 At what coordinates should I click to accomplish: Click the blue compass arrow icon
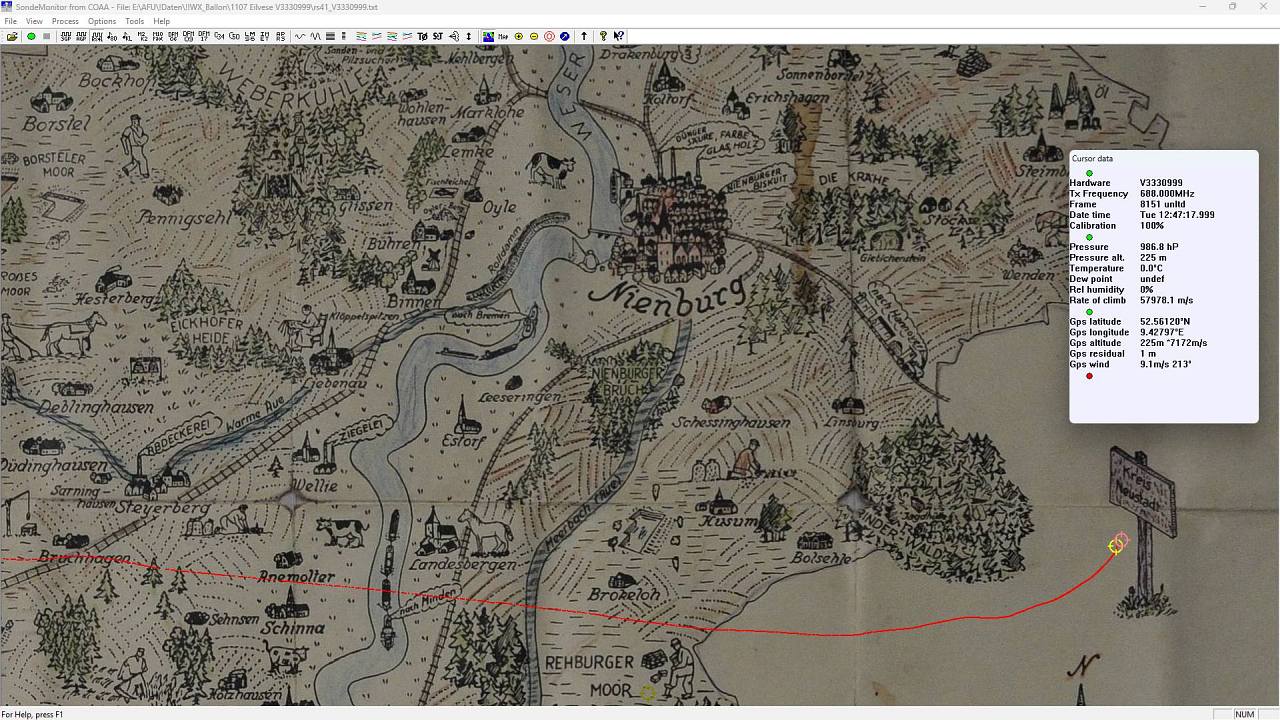(565, 36)
